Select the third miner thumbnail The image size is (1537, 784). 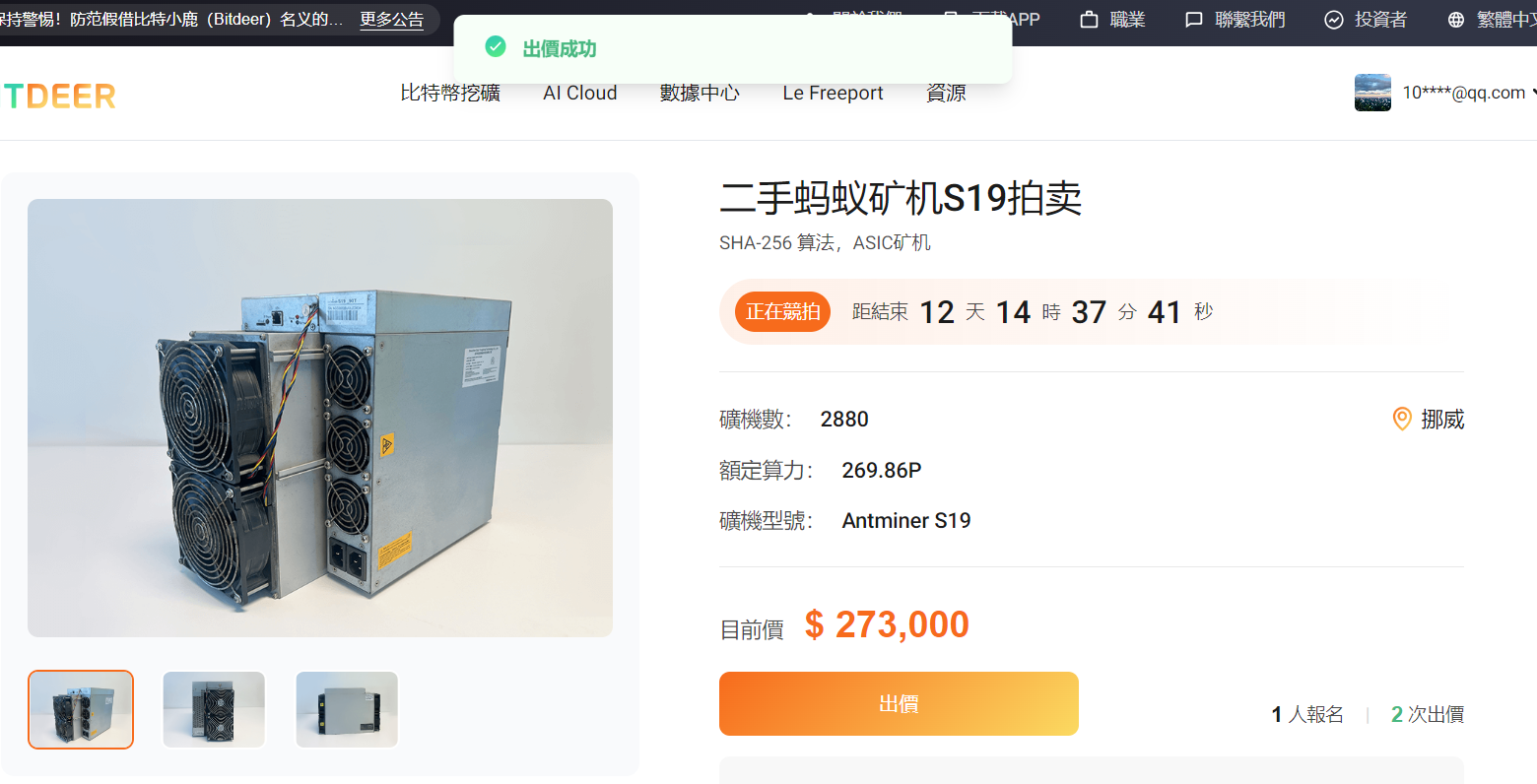347,709
